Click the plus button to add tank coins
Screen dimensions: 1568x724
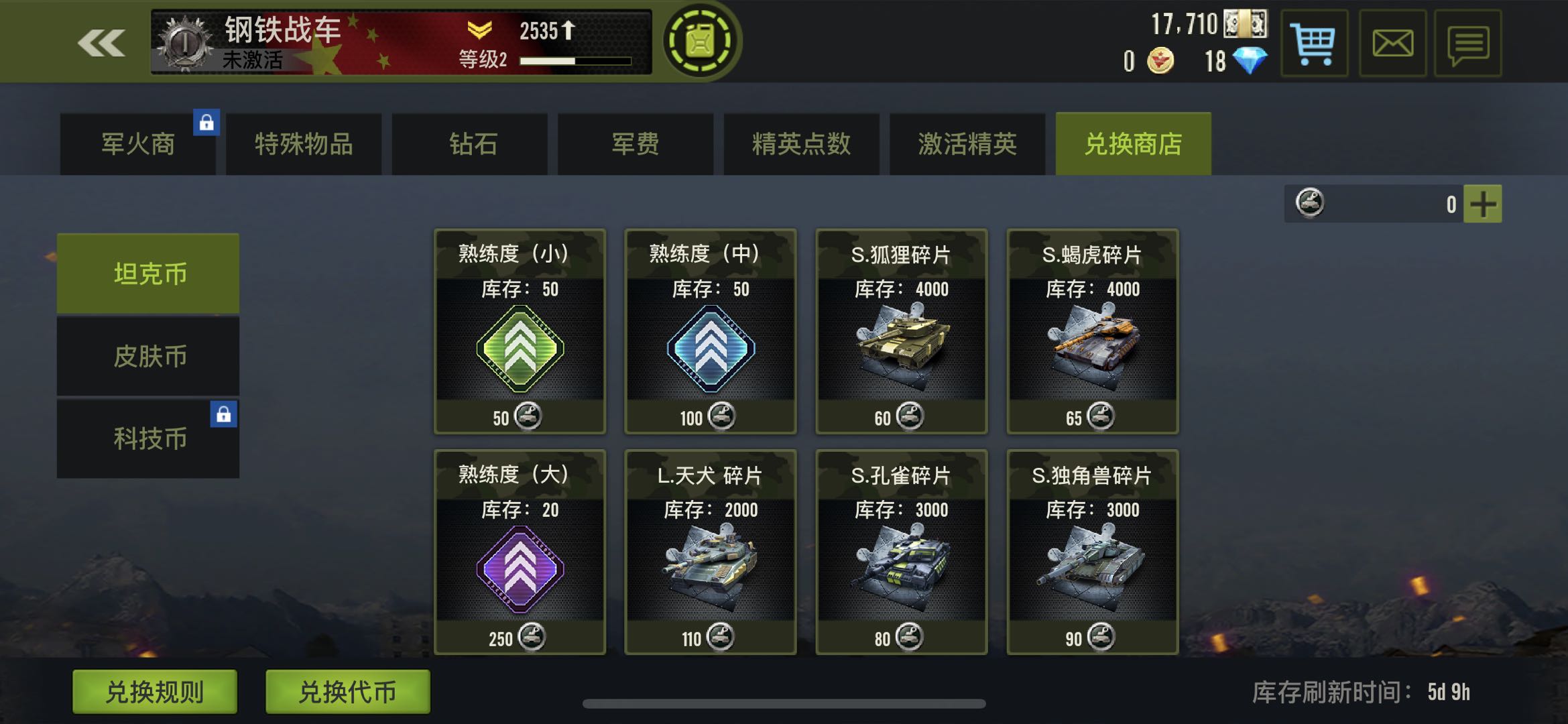pos(1483,204)
